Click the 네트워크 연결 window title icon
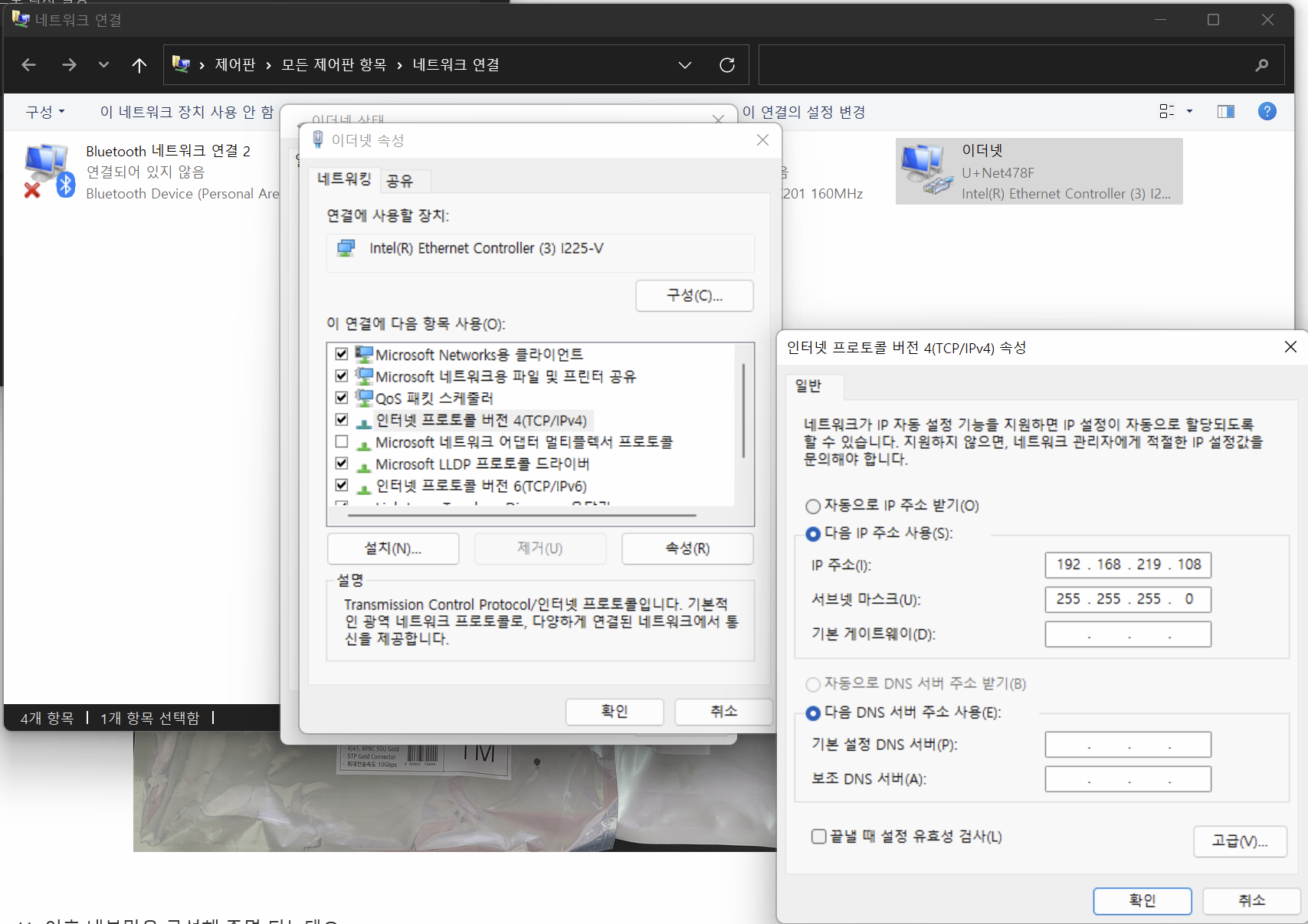The height and width of the screenshot is (924, 1308). pos(21,19)
